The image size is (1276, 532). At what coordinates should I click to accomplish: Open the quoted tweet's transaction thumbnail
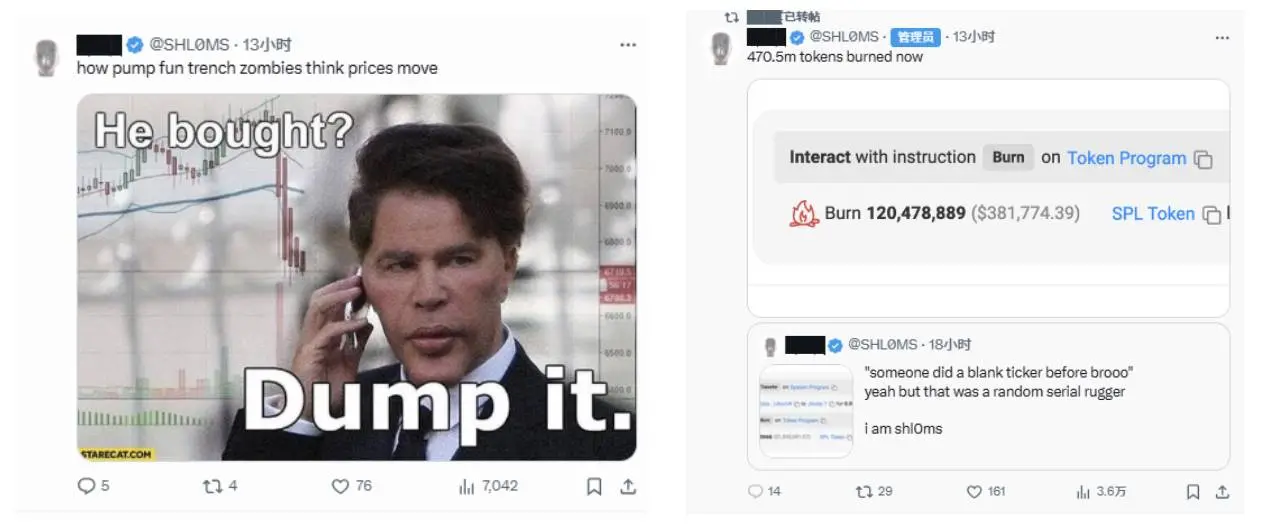pos(806,411)
